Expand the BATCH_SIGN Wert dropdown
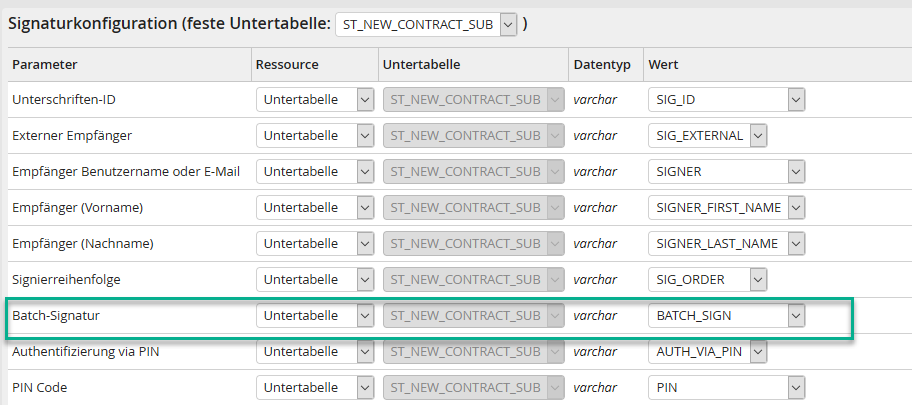912x405 pixels. (726, 316)
